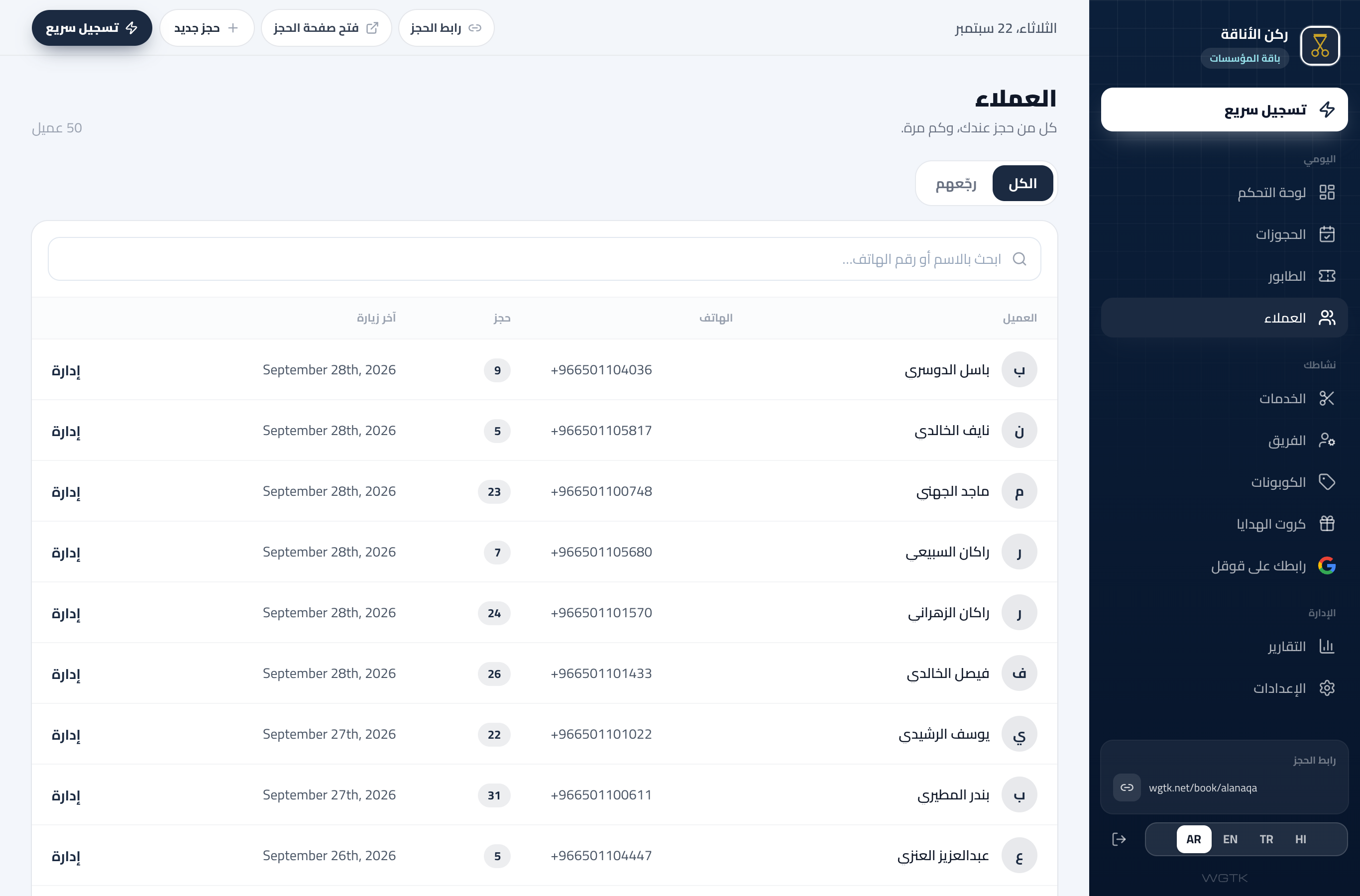Open الحجوزات menu item
The image size is (1360, 896).
click(x=1224, y=234)
